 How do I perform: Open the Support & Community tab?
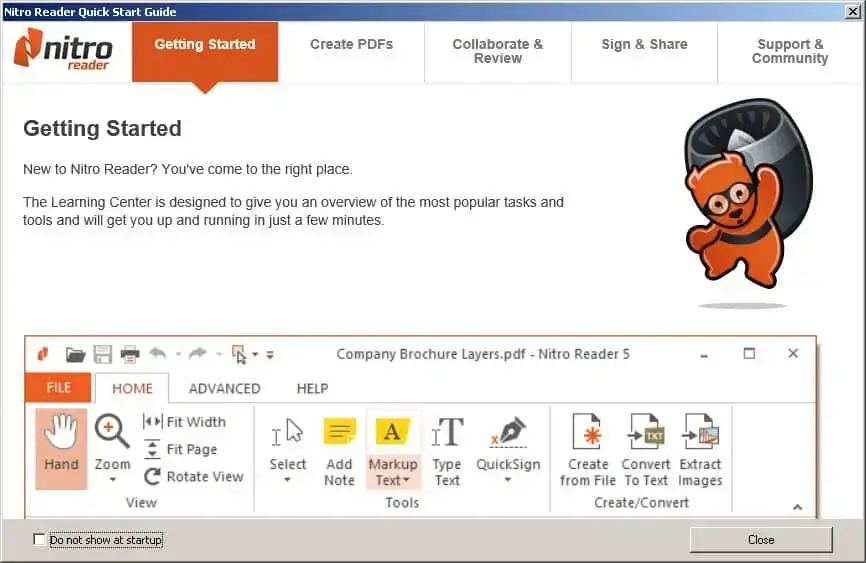coord(790,51)
